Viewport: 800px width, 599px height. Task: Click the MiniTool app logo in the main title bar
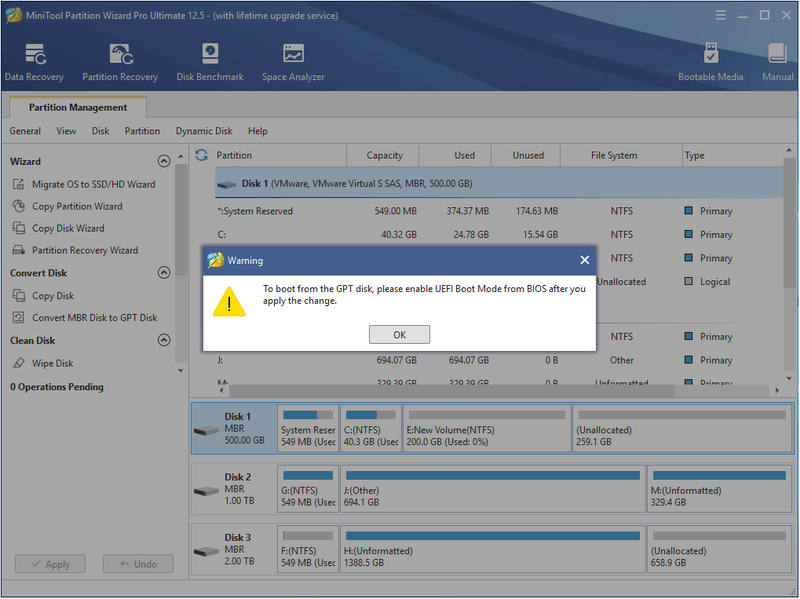pyautogui.click(x=14, y=15)
